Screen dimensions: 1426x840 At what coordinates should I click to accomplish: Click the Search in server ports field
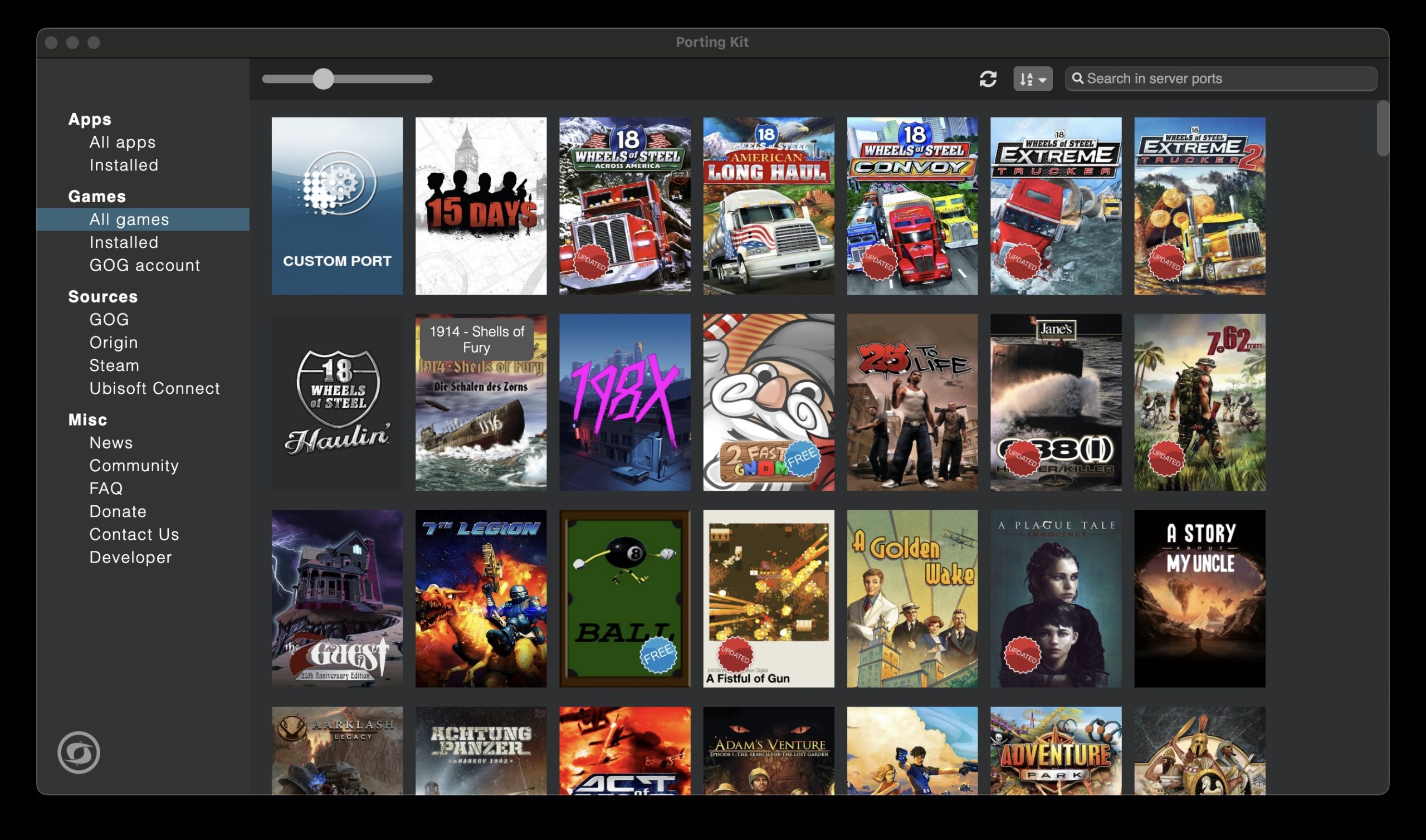(1222, 79)
